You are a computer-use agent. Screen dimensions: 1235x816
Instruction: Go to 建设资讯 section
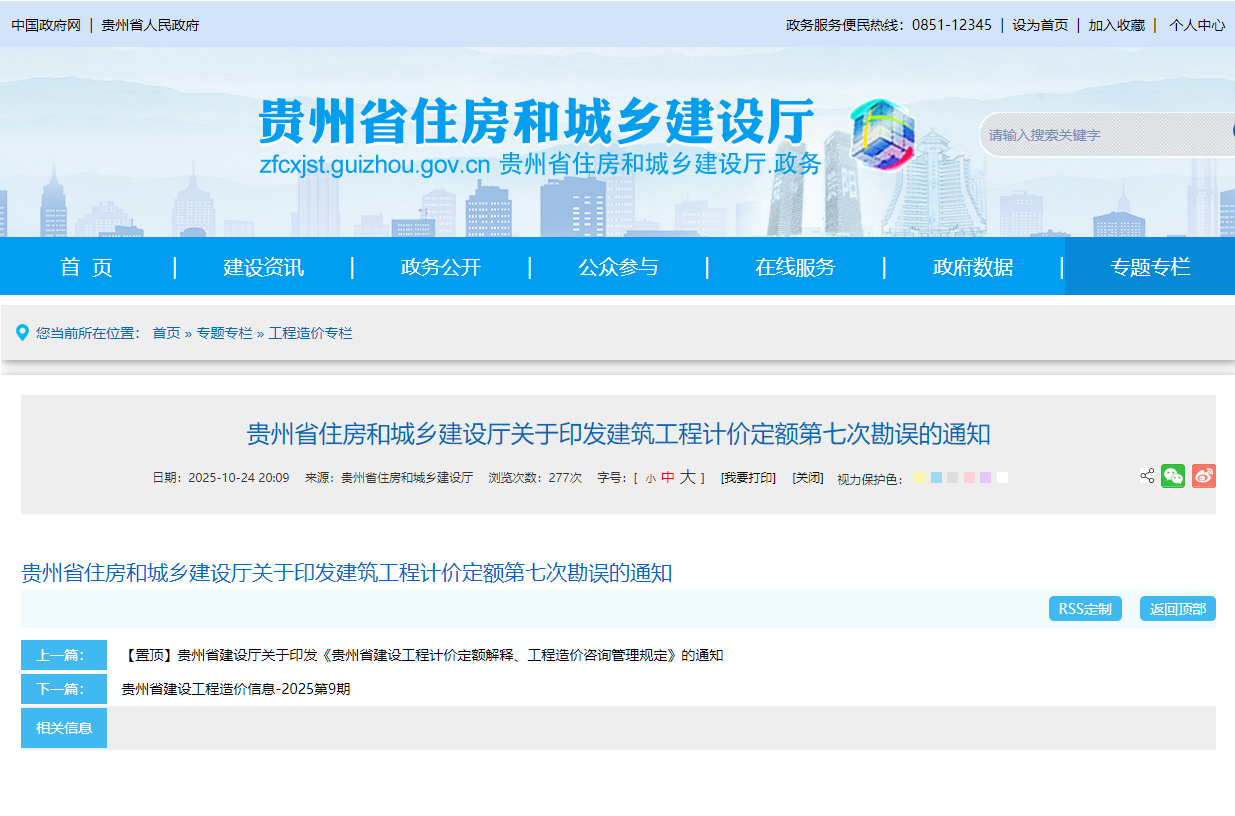[264, 267]
